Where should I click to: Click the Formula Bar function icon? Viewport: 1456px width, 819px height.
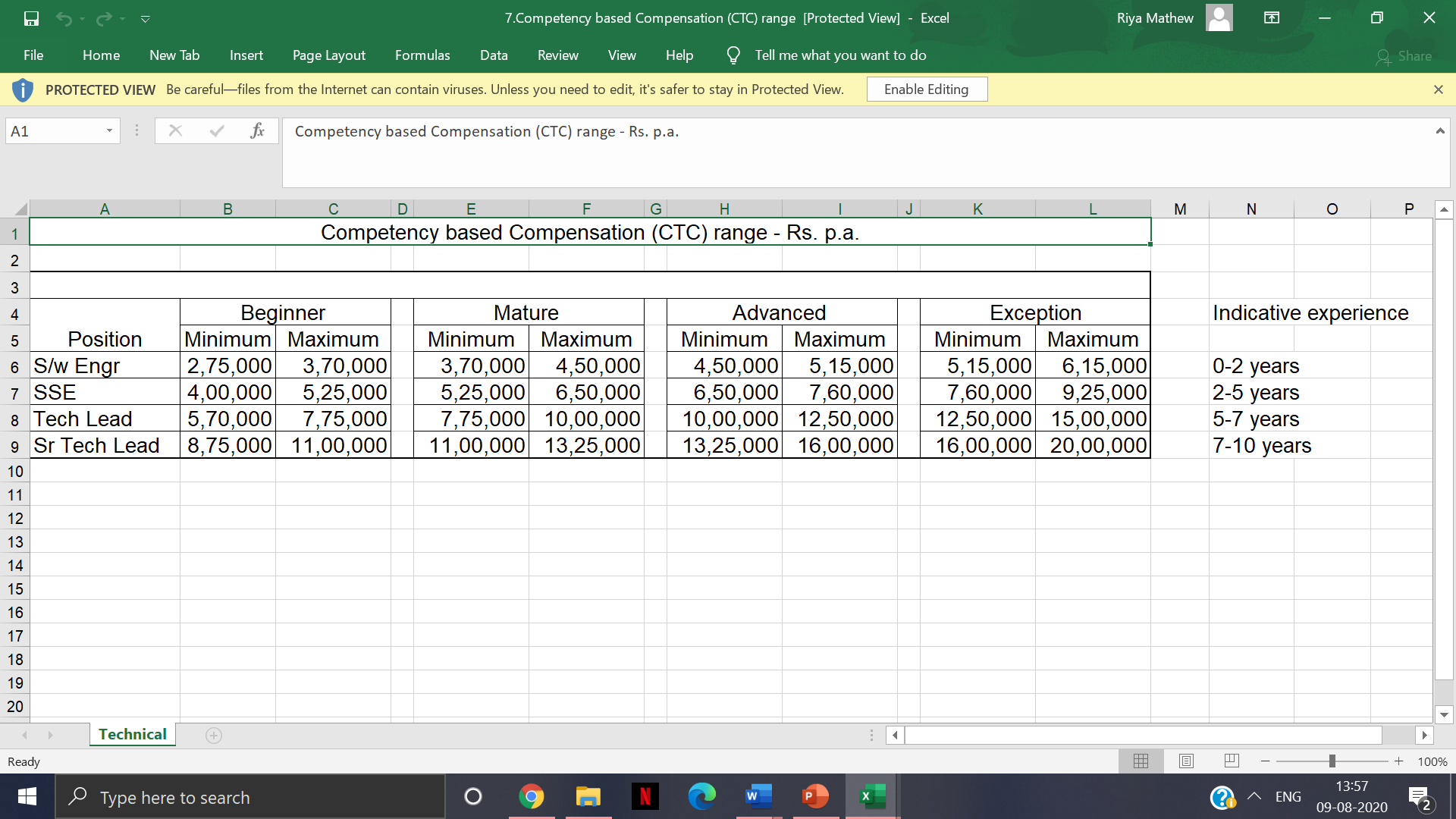click(256, 131)
